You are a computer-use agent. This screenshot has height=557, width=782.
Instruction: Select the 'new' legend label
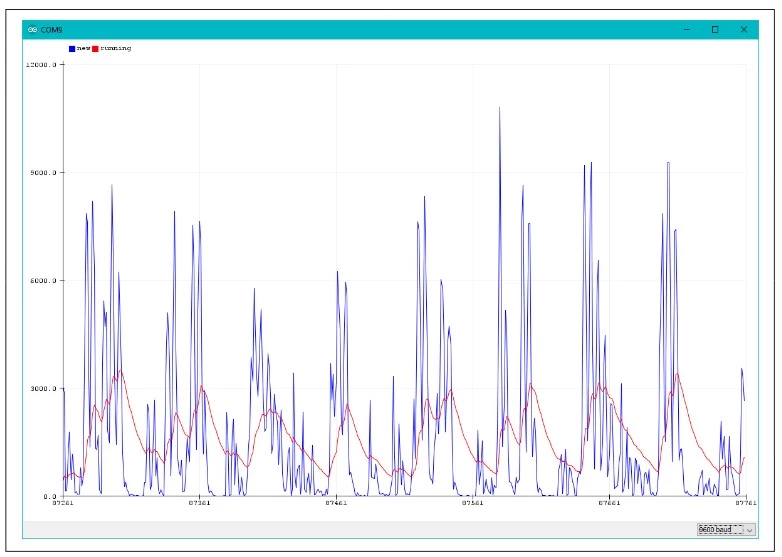[83, 48]
